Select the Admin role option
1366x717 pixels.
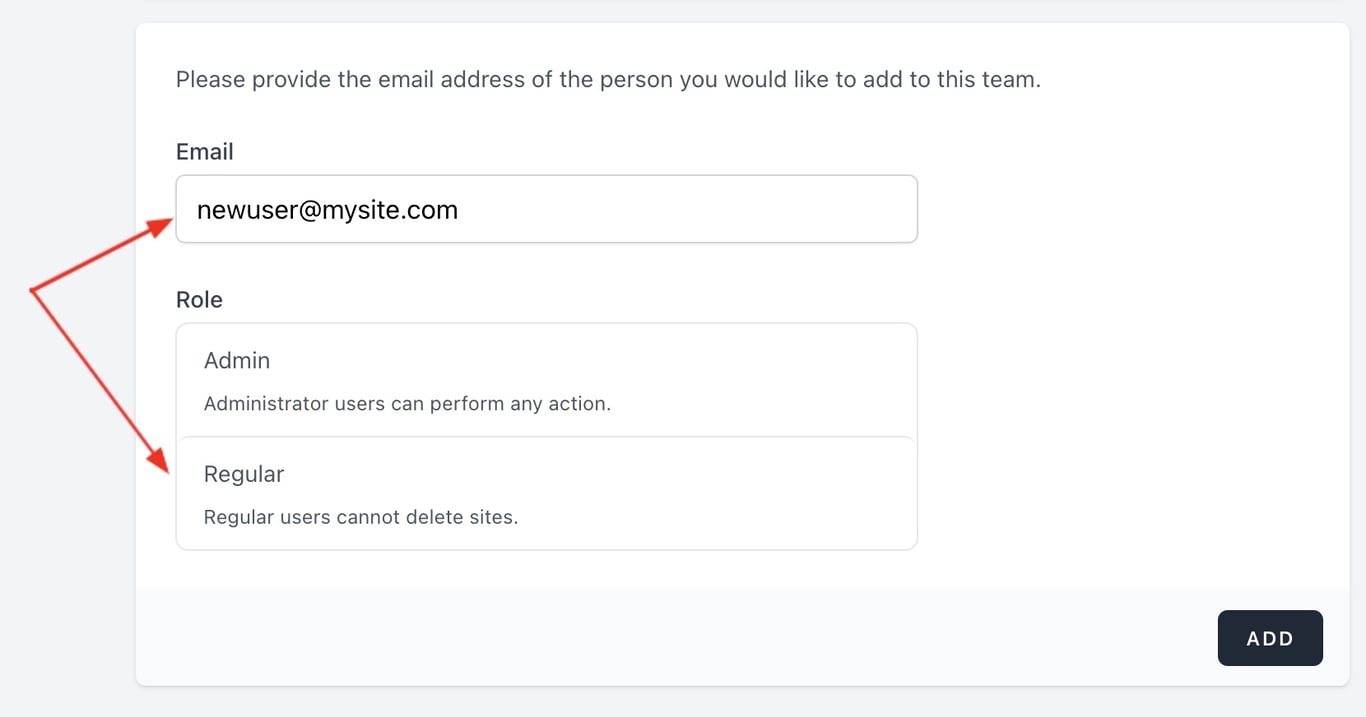(x=546, y=380)
